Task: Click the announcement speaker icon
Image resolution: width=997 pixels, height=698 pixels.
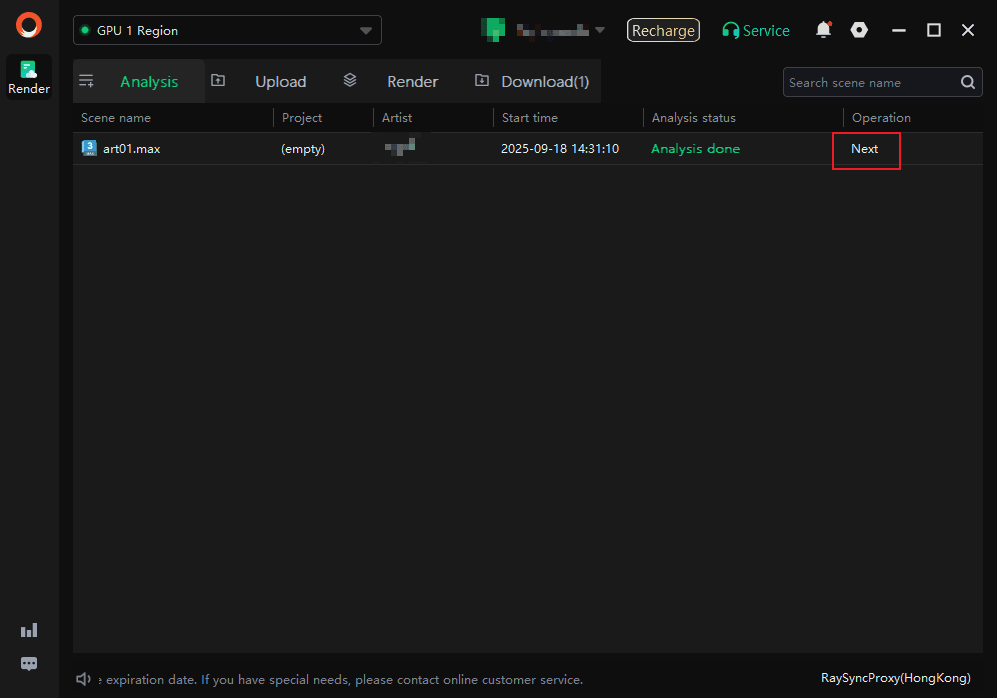Action: point(84,680)
